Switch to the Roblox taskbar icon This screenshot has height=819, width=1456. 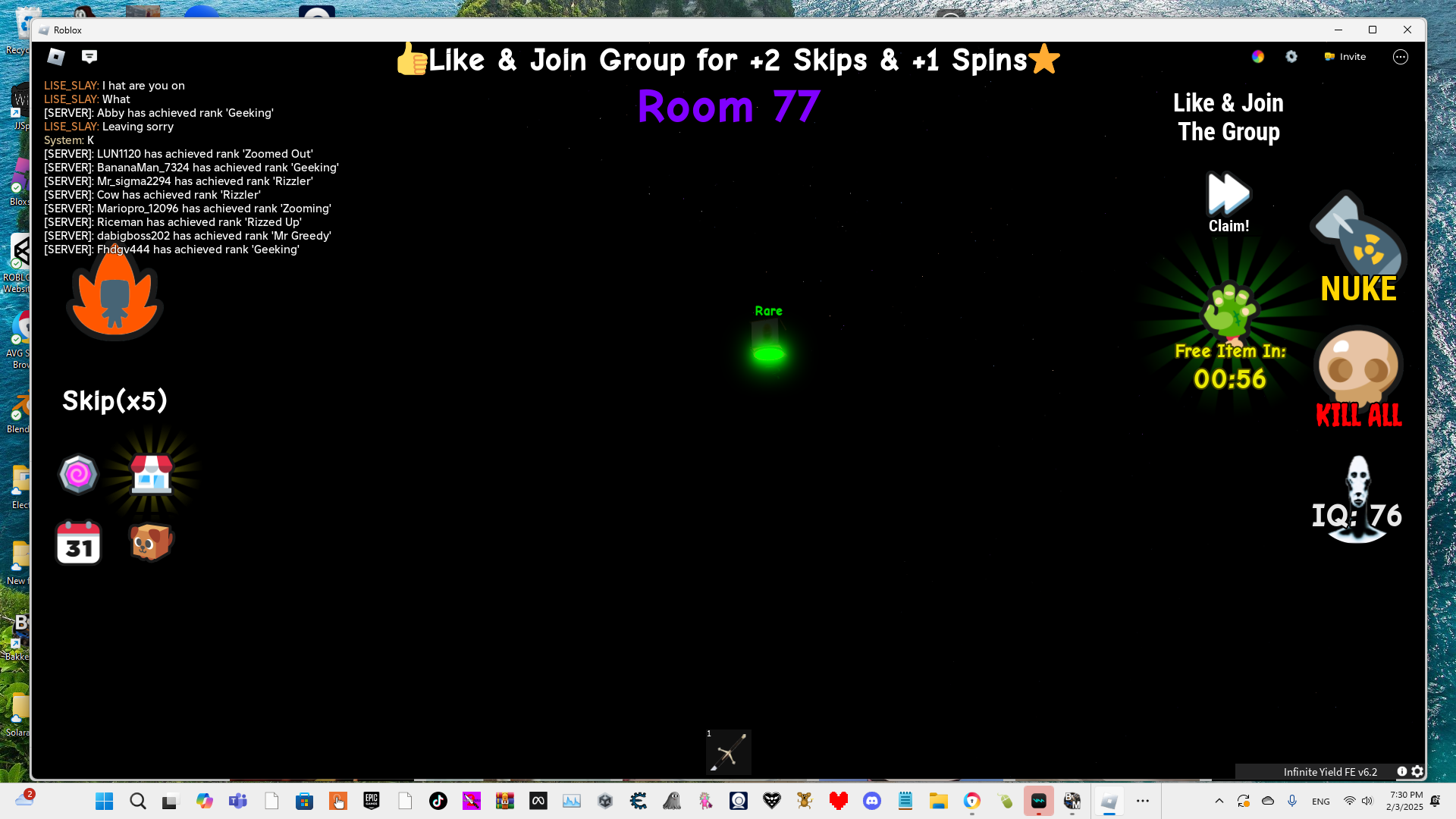coord(1109,801)
